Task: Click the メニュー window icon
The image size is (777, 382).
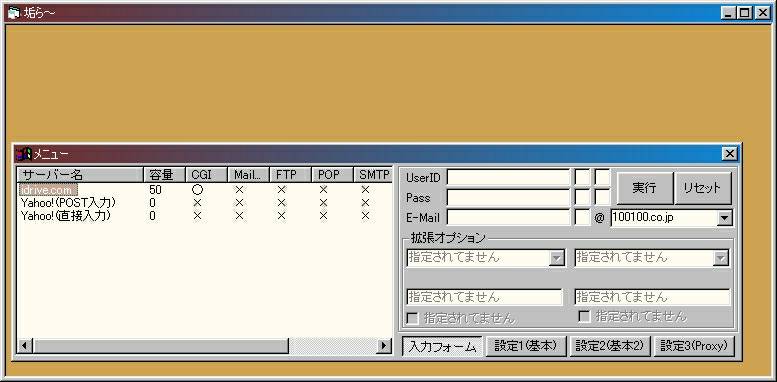Action: pyautogui.click(x=24, y=154)
